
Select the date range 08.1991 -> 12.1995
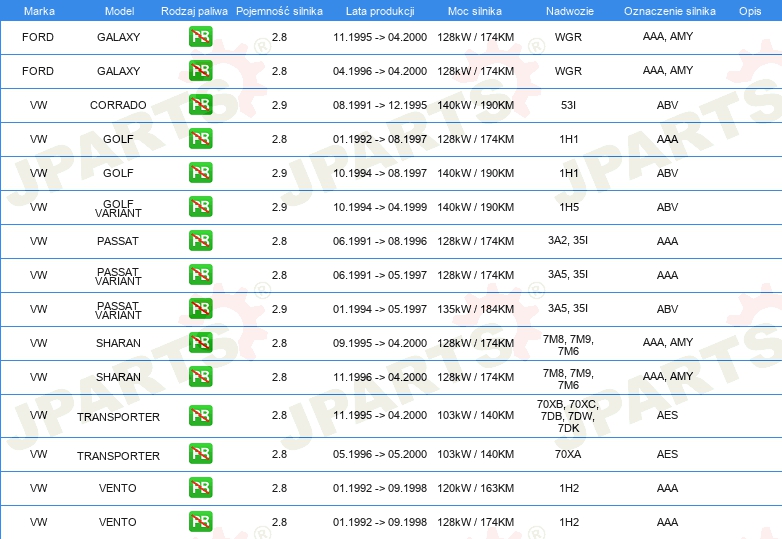pyautogui.click(x=380, y=105)
